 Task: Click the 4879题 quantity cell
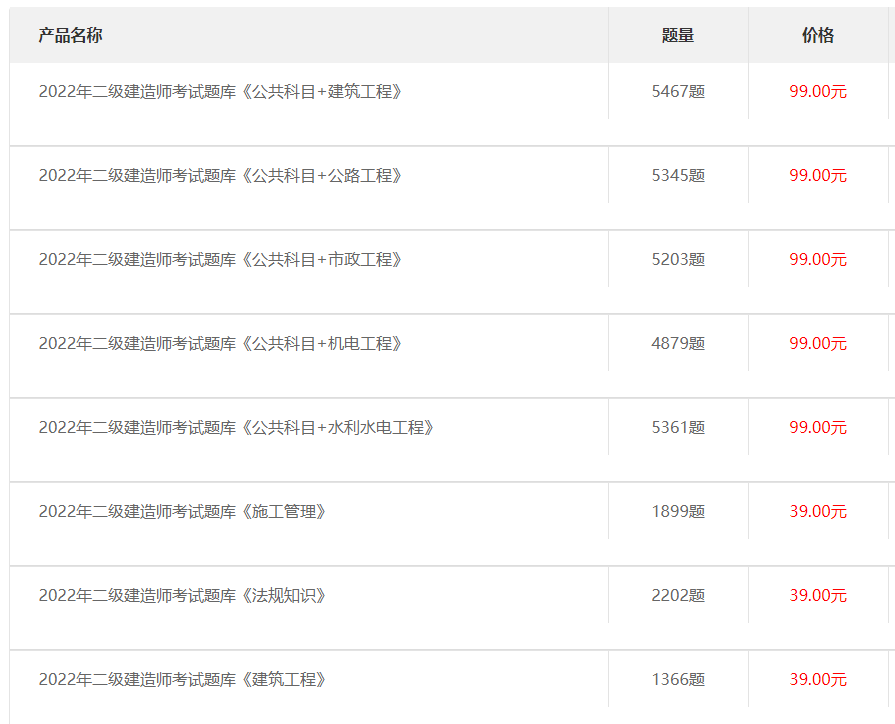click(678, 344)
